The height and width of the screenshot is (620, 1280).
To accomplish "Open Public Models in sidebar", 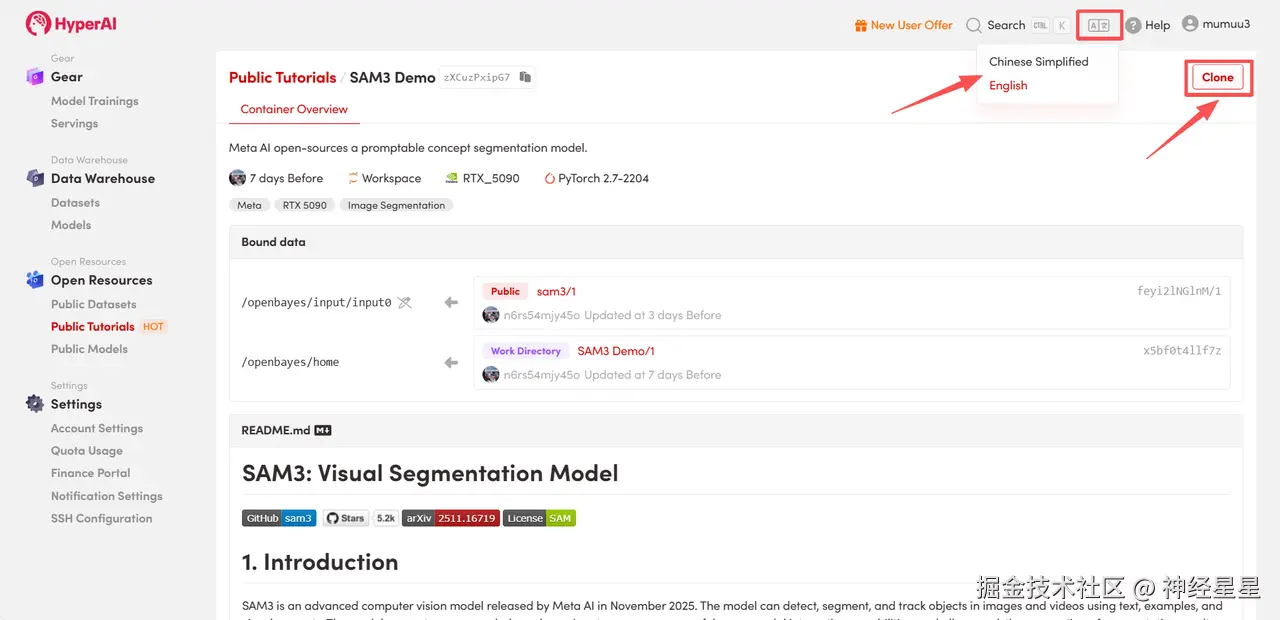I will (x=90, y=349).
